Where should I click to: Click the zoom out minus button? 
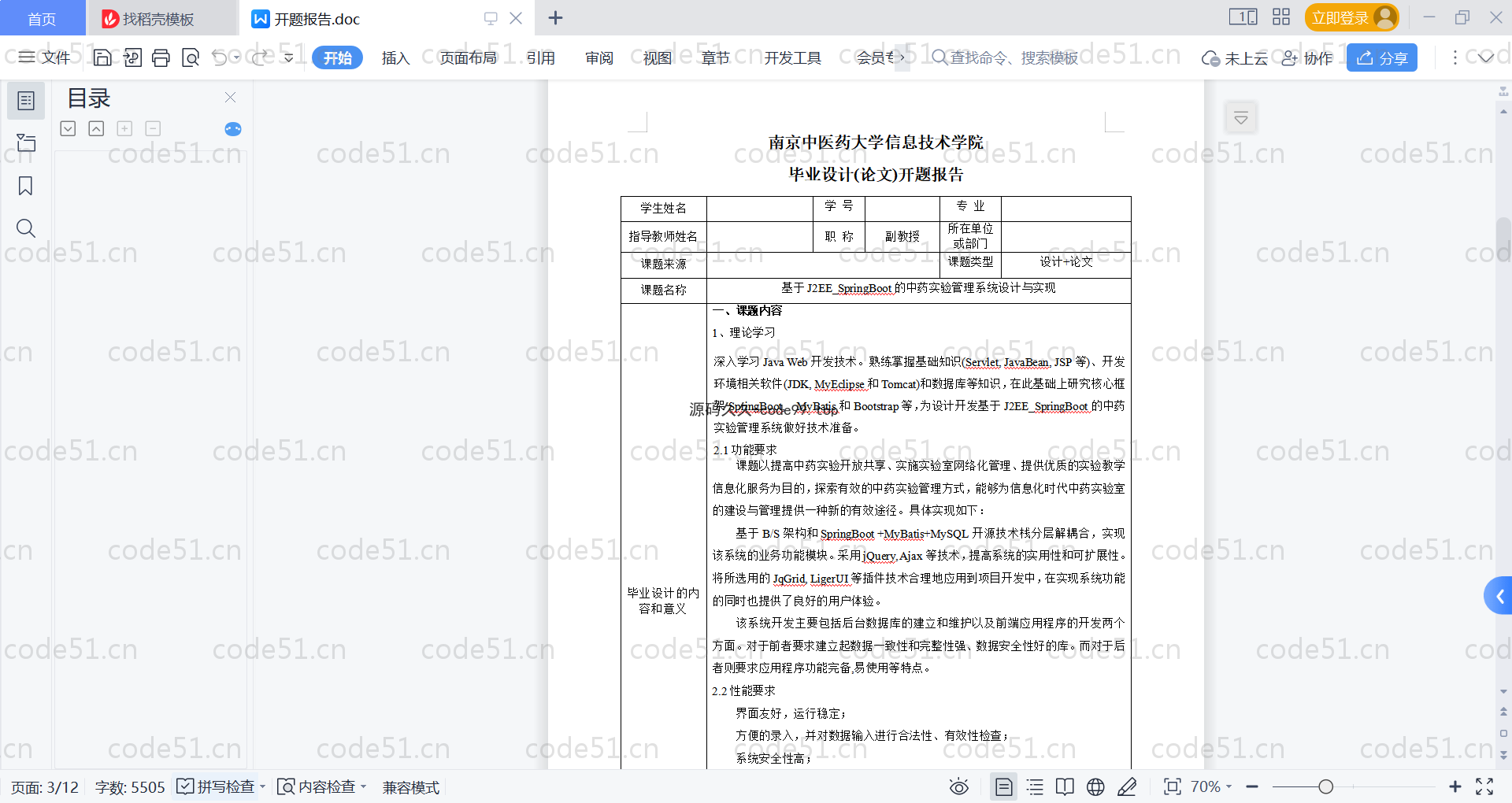point(1252,787)
